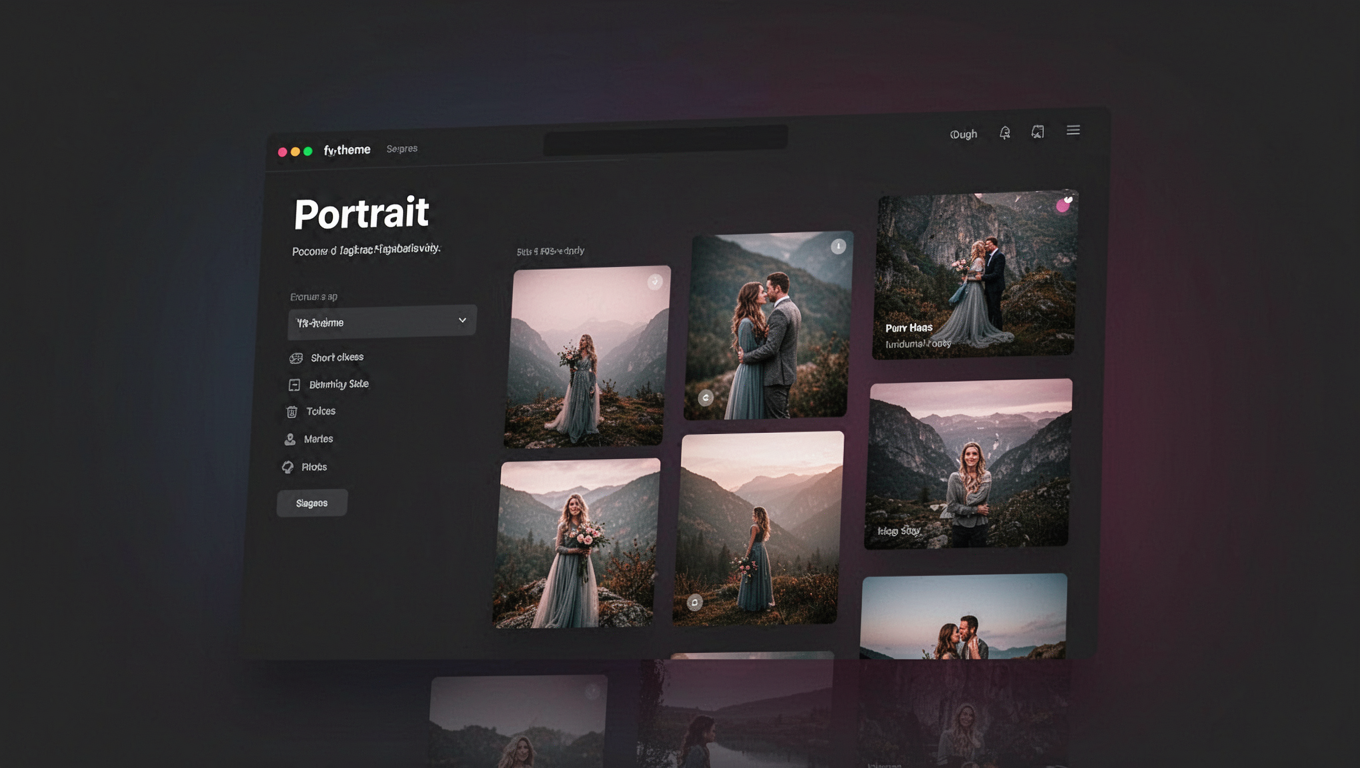
Task: Toggle the circular badge on the bouquet photo
Action: pyautogui.click(x=655, y=282)
